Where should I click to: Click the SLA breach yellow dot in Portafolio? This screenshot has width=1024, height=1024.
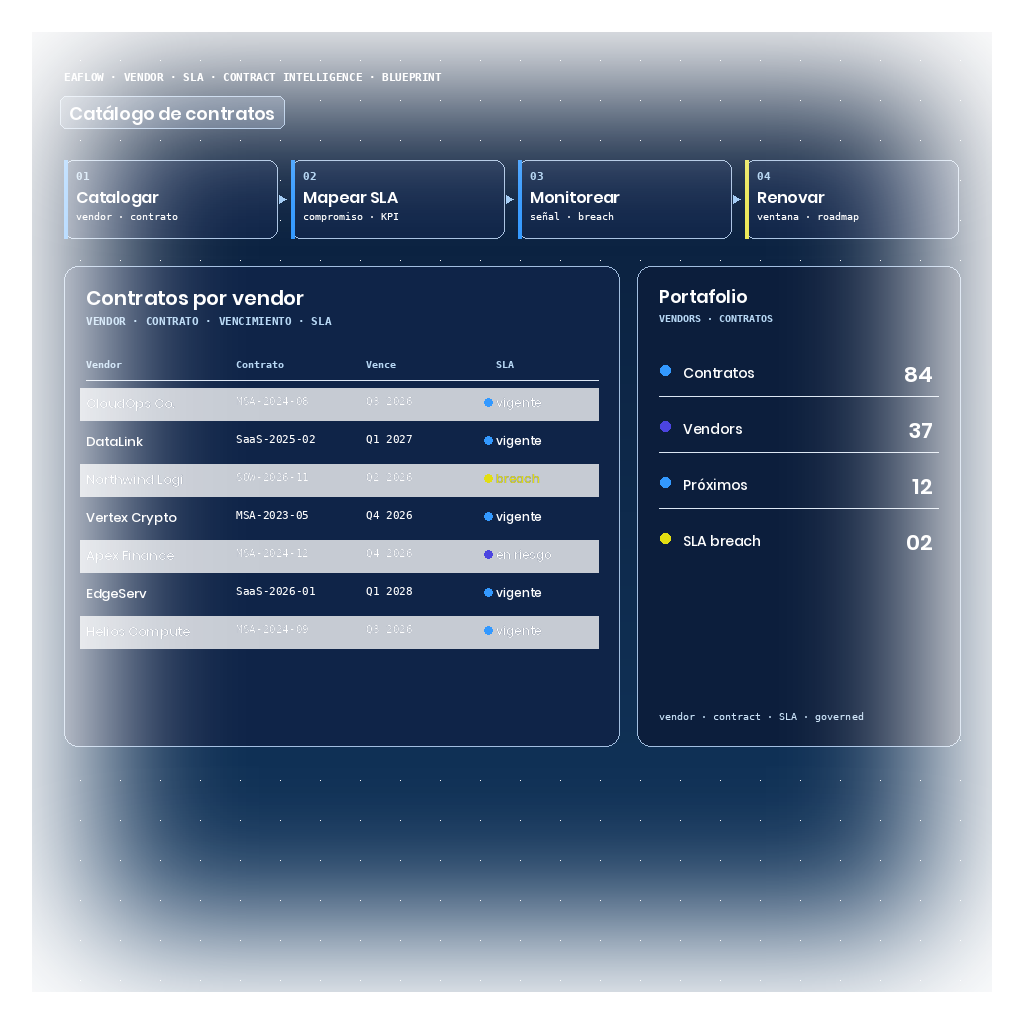(665, 539)
